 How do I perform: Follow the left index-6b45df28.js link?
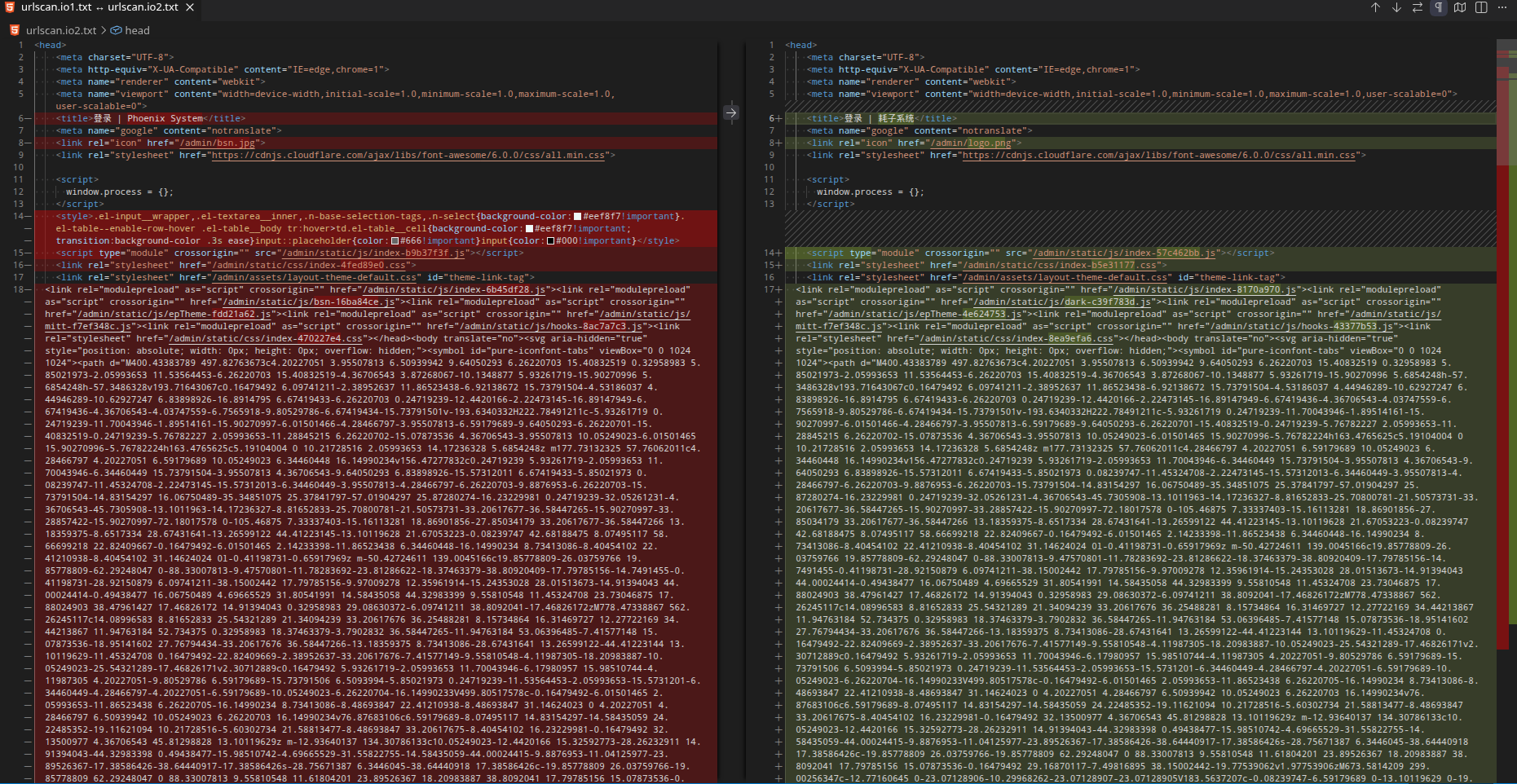454,290
